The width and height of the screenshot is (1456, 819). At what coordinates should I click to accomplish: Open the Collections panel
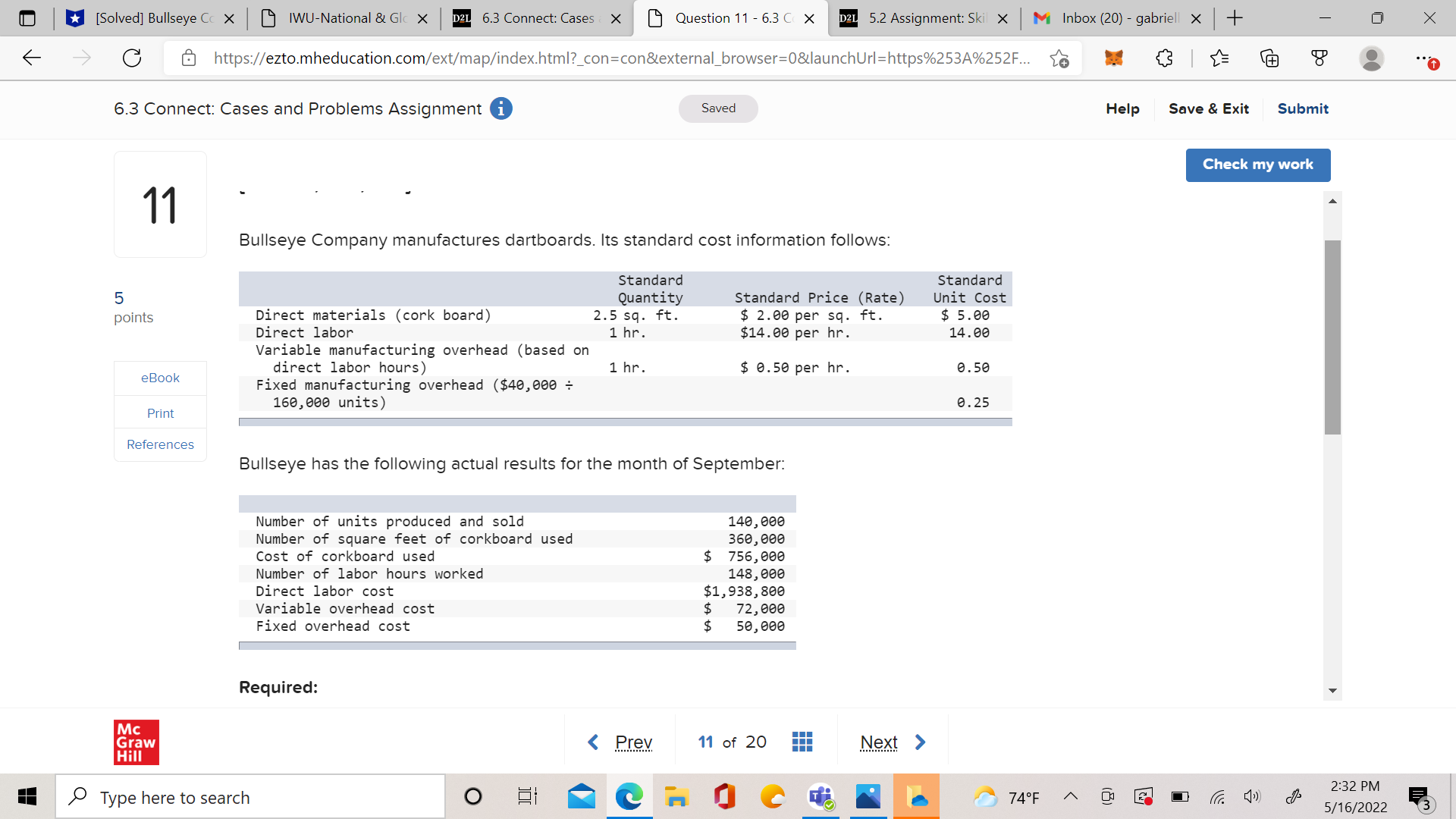click(x=1269, y=58)
